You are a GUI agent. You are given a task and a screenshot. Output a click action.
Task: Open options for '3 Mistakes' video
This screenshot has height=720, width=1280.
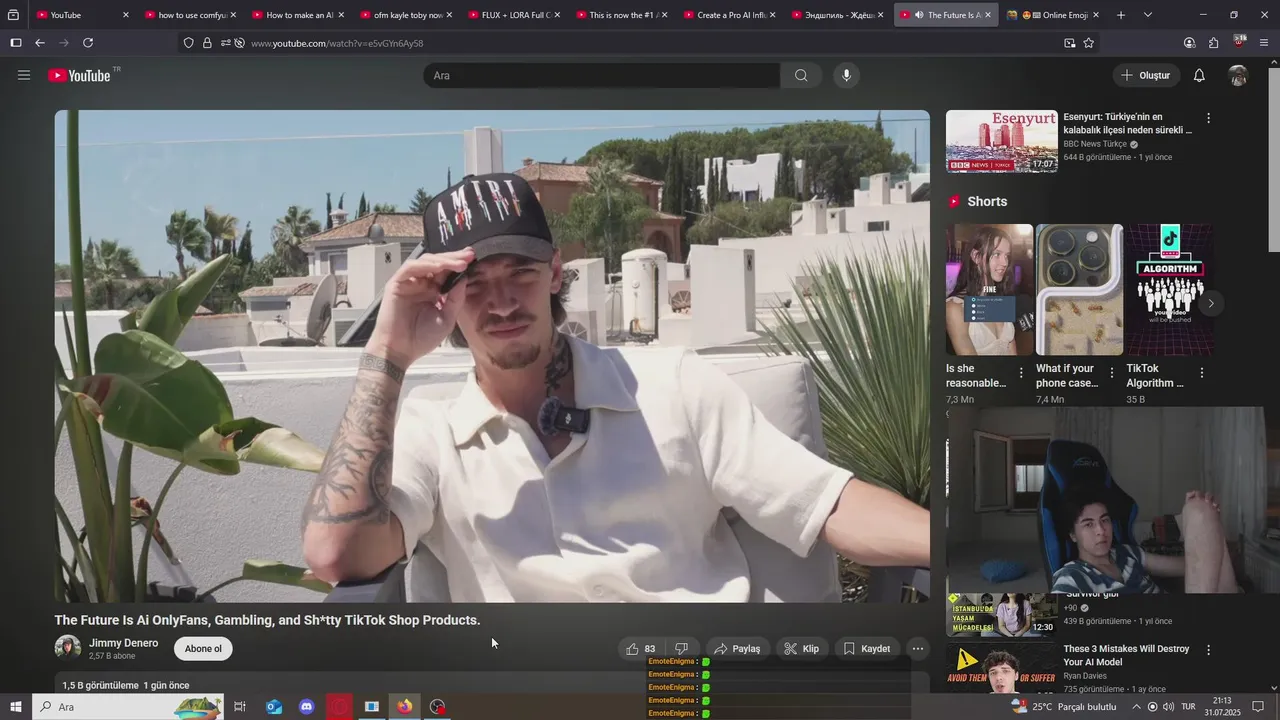[x=1208, y=650]
